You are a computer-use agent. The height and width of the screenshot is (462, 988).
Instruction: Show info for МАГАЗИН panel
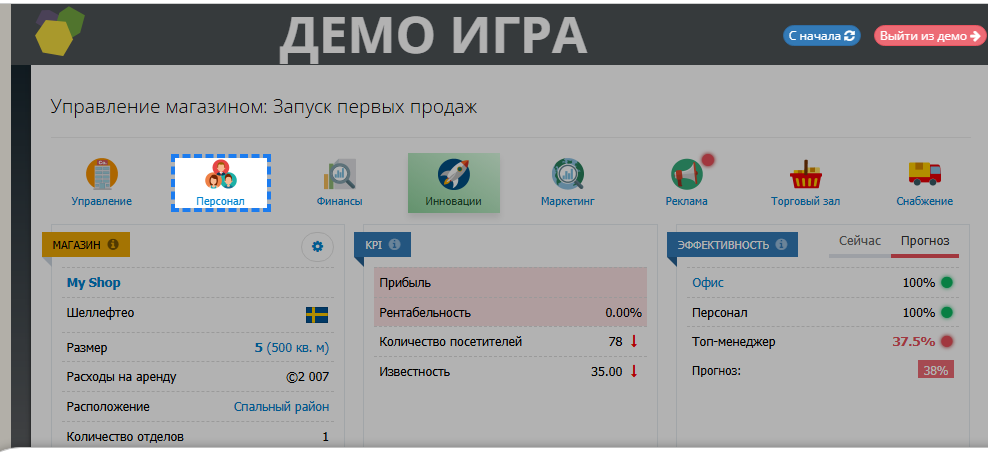tap(113, 244)
